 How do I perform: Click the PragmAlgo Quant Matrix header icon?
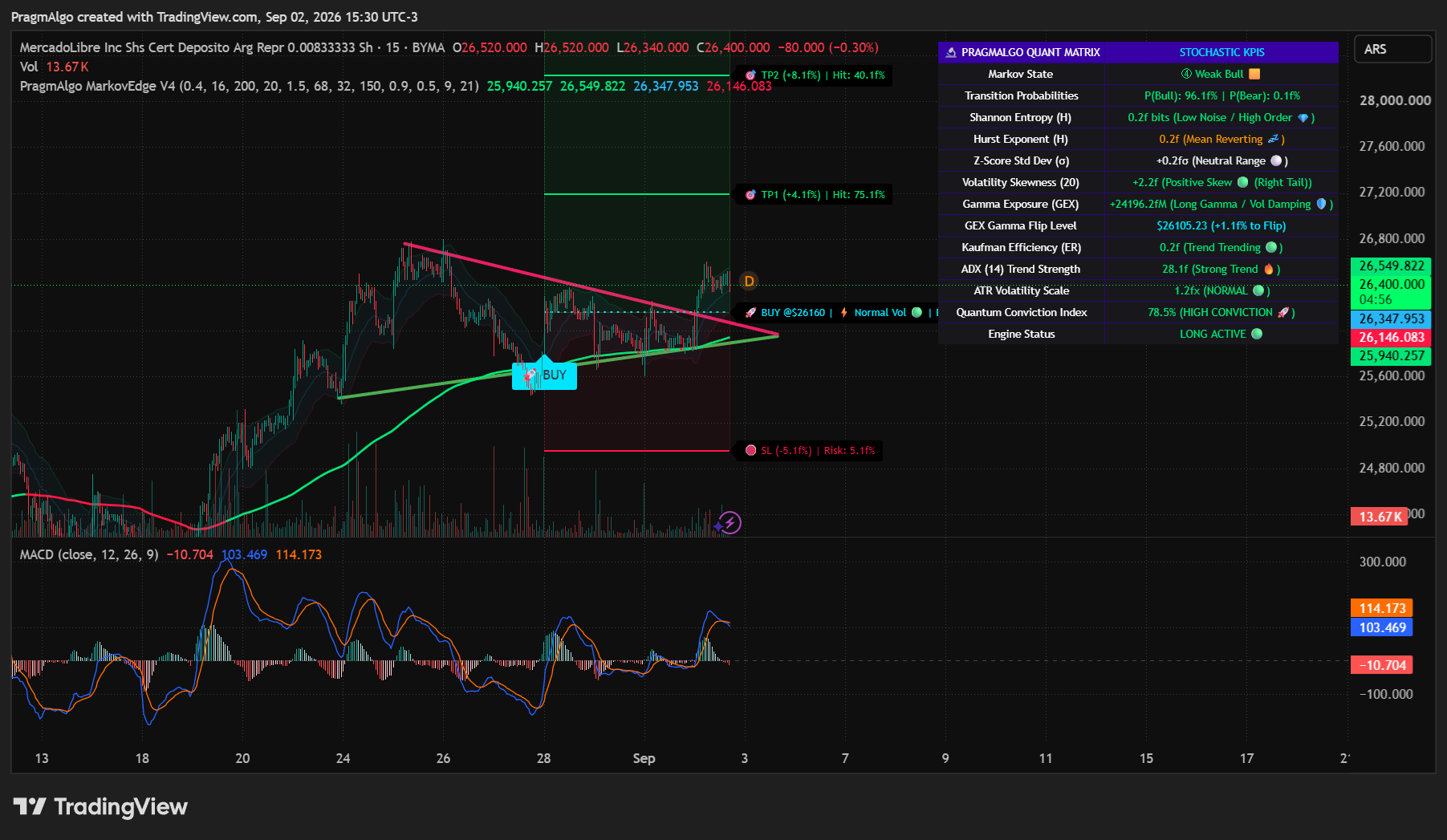(951, 52)
